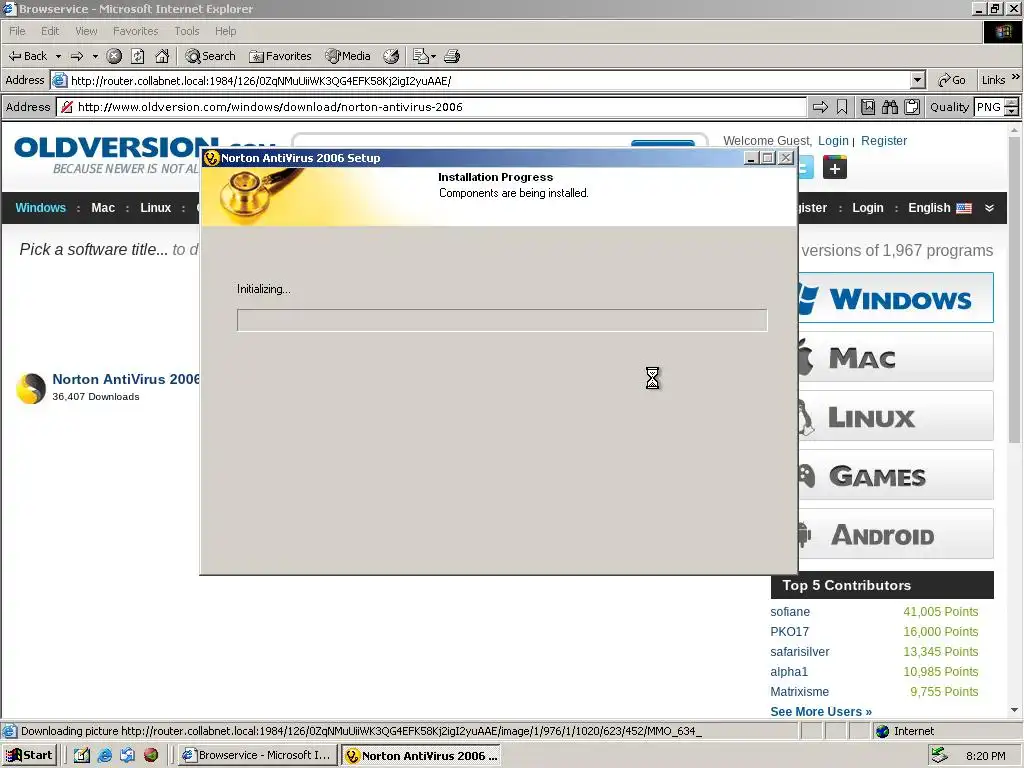Click the bookmarks book icon
The width and height of the screenshot is (1024, 768).
pyautogui.click(x=868, y=107)
